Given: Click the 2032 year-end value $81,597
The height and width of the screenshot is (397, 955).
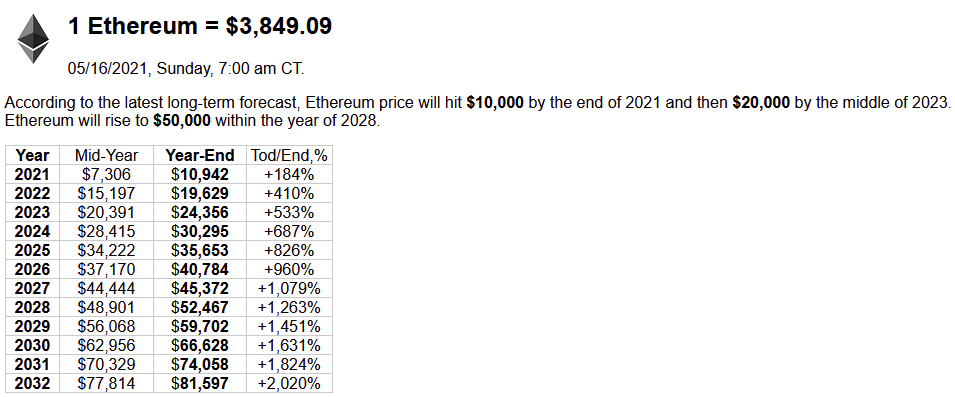Looking at the screenshot, I should pos(200,383).
